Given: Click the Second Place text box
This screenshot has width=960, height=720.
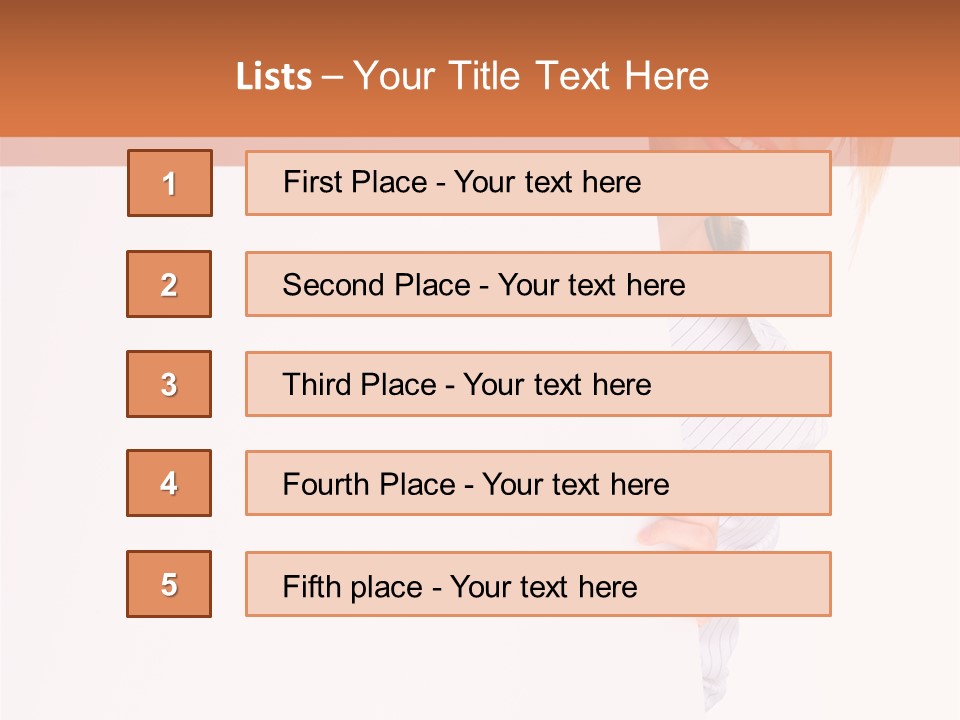Looking at the screenshot, I should (x=538, y=284).
